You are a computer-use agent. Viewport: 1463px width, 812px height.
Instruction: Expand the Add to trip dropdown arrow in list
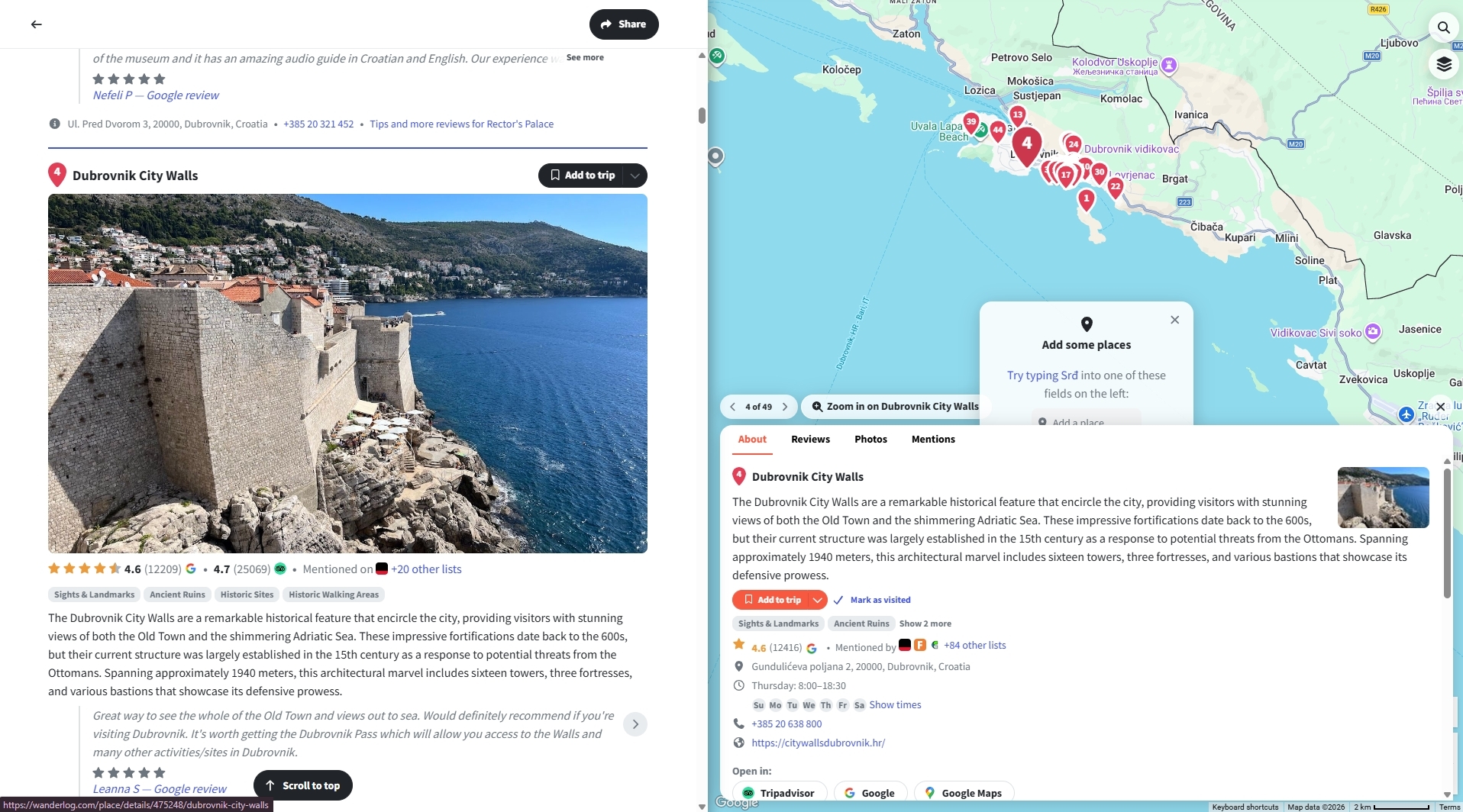click(x=635, y=176)
